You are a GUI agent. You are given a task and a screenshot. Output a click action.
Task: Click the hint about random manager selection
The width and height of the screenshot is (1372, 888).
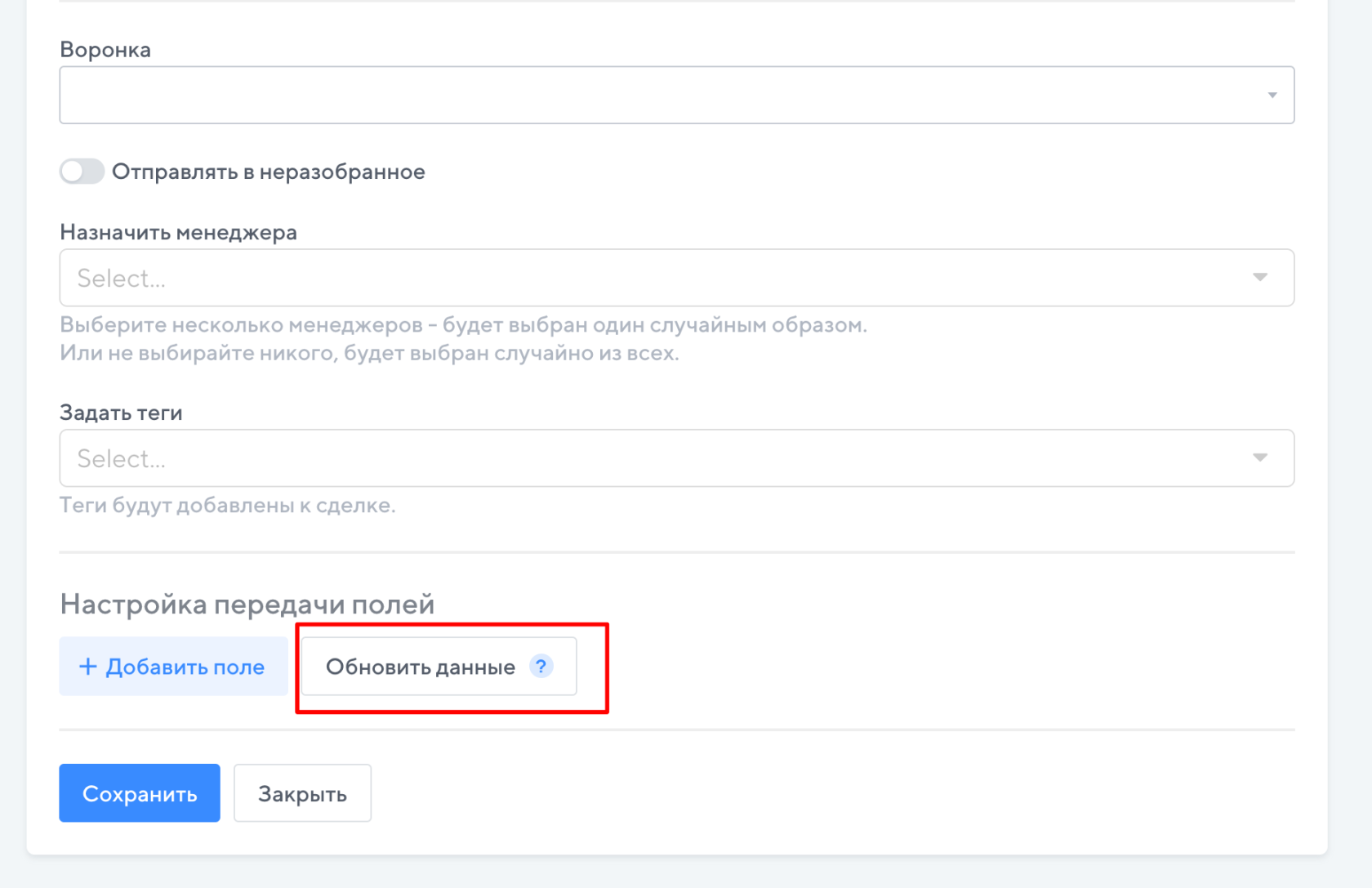point(463,325)
